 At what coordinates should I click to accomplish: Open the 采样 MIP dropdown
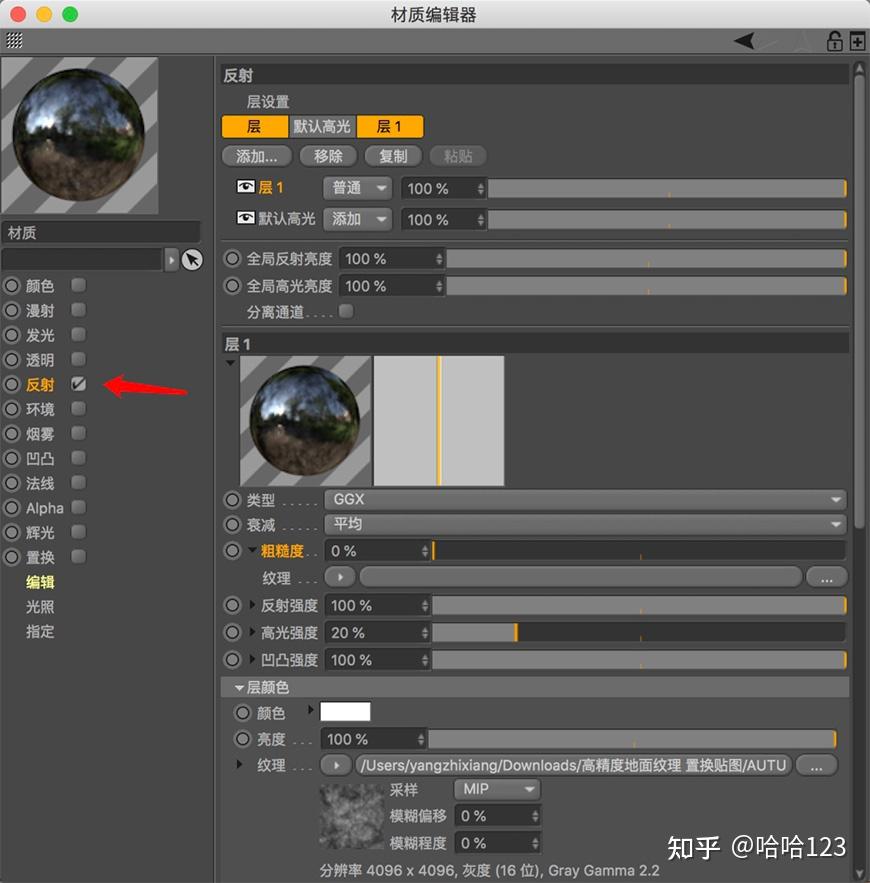496,789
